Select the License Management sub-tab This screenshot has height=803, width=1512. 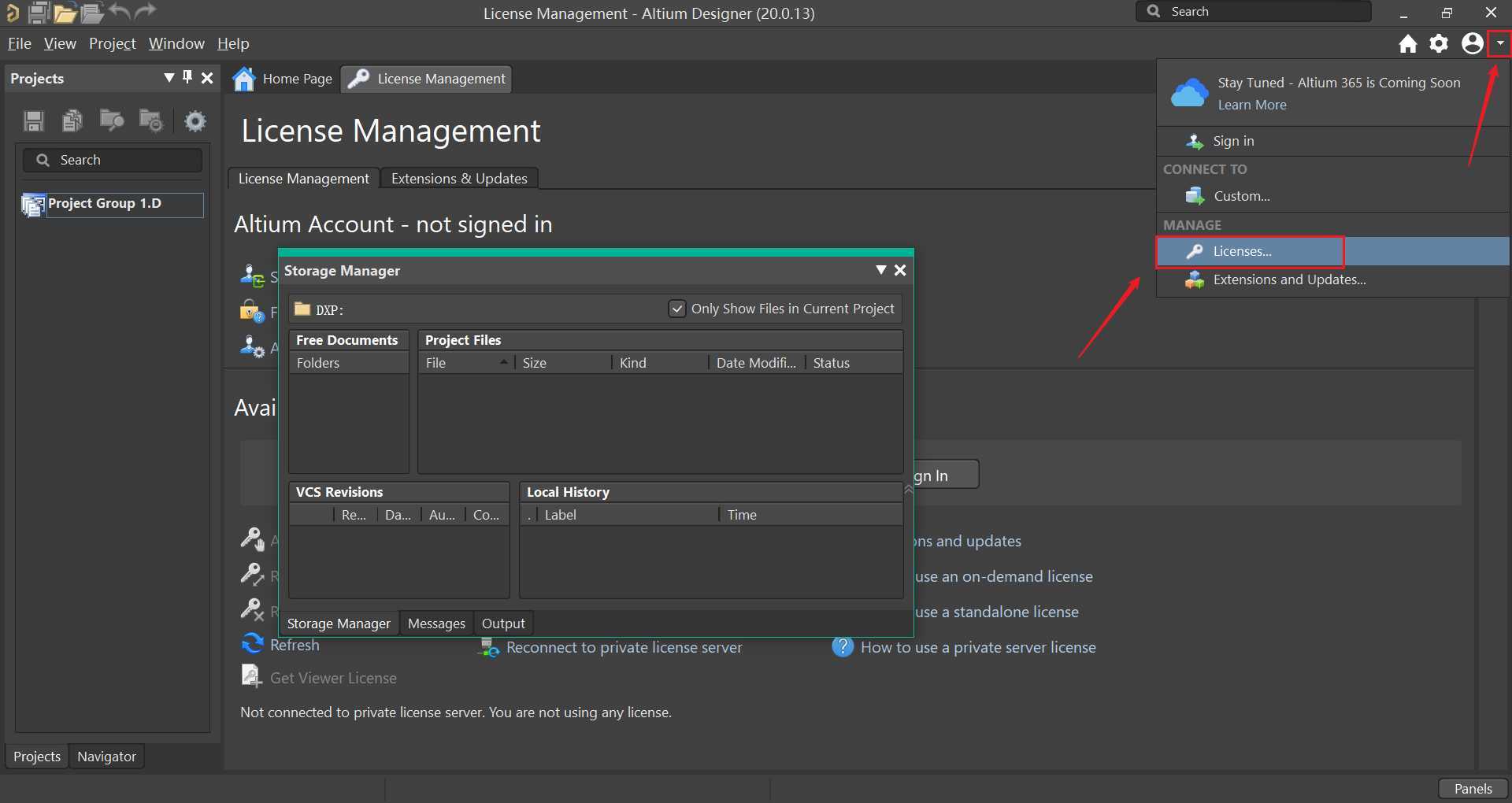coord(303,179)
